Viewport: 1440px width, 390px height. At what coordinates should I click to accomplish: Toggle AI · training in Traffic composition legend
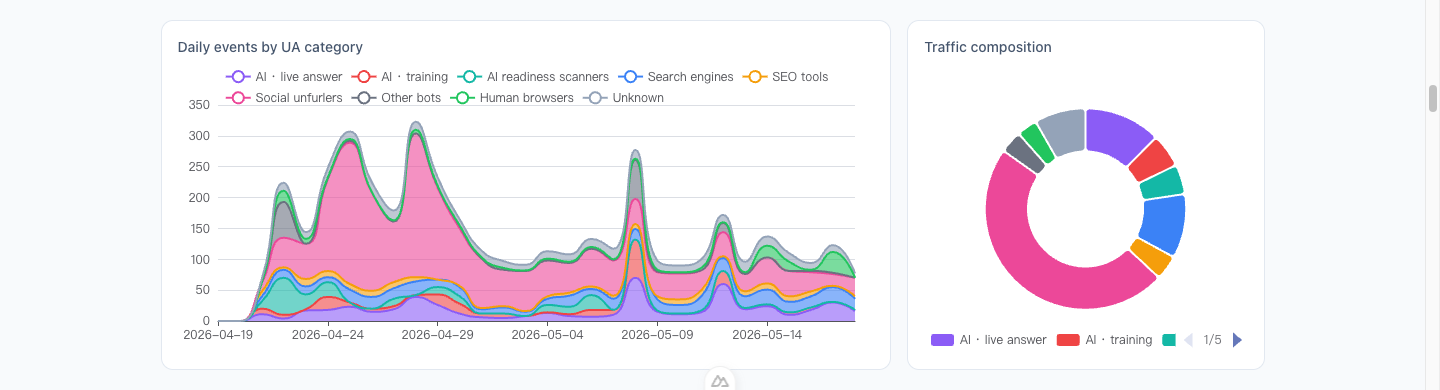tap(1104, 340)
